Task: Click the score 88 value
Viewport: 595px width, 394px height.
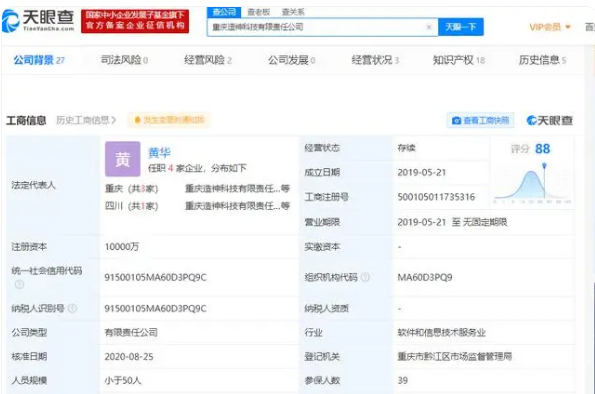Action: tap(543, 149)
